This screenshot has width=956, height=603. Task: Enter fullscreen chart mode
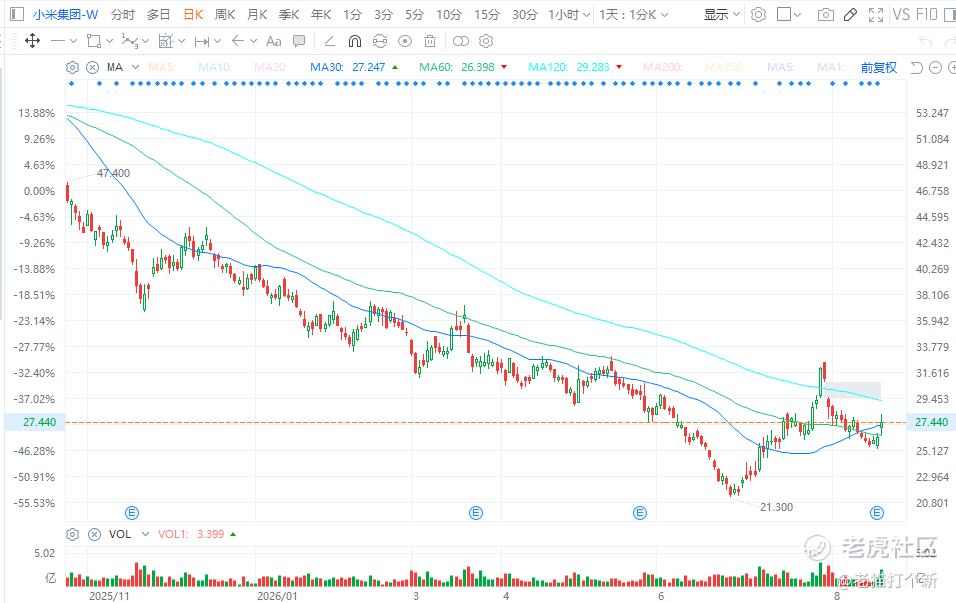point(876,15)
